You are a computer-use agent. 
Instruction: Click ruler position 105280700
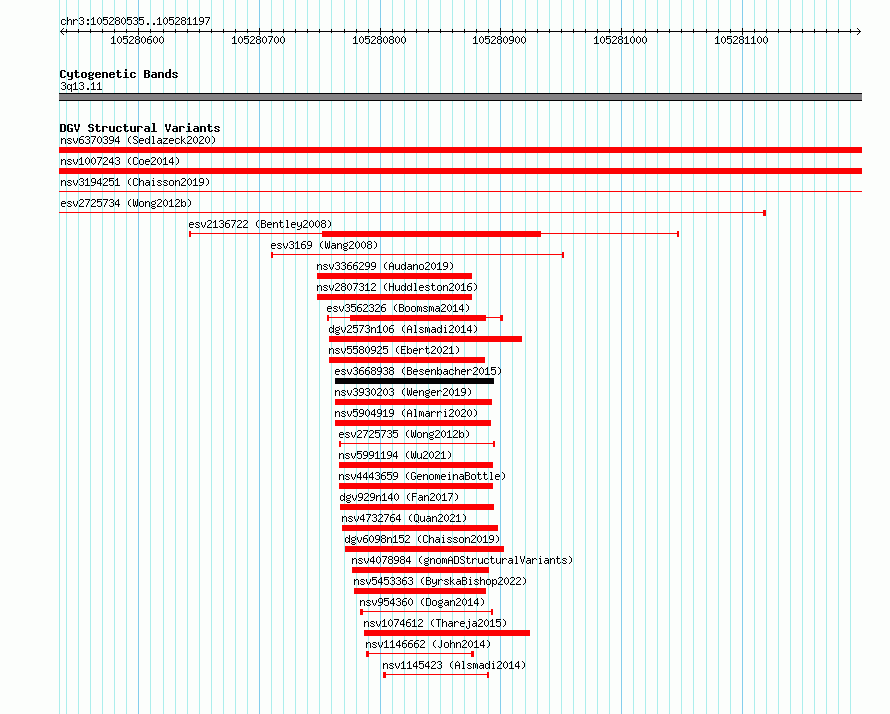pos(258,40)
